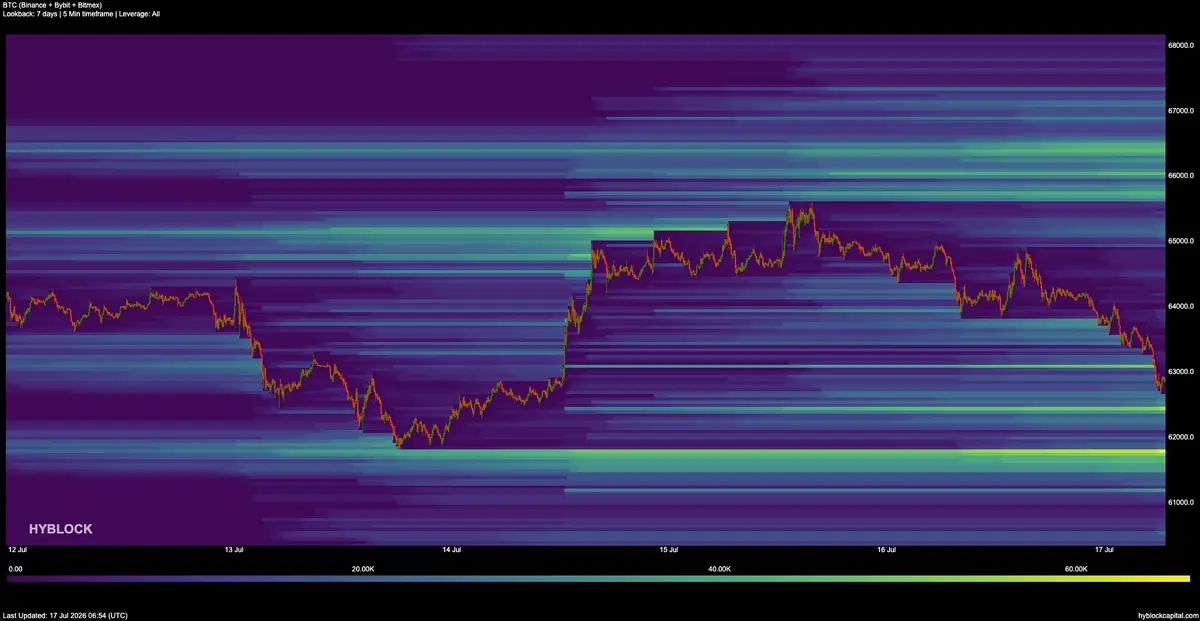Image resolution: width=1200 pixels, height=621 pixels.
Task: Click the "17 Jul" date axis label
Action: [1104, 550]
